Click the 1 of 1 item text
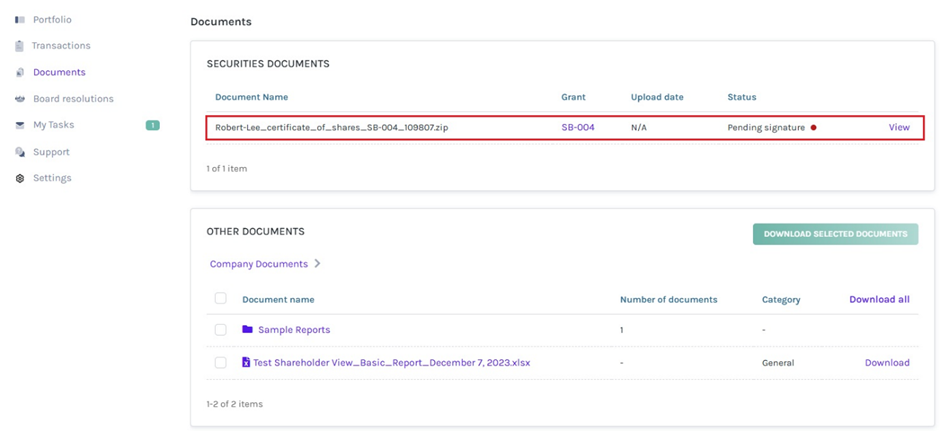This screenshot has width=940, height=431. click(x=227, y=168)
